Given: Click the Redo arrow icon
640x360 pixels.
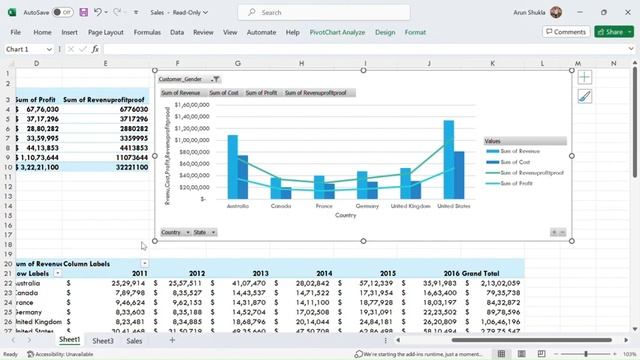Looking at the screenshot, I should (x=117, y=12).
